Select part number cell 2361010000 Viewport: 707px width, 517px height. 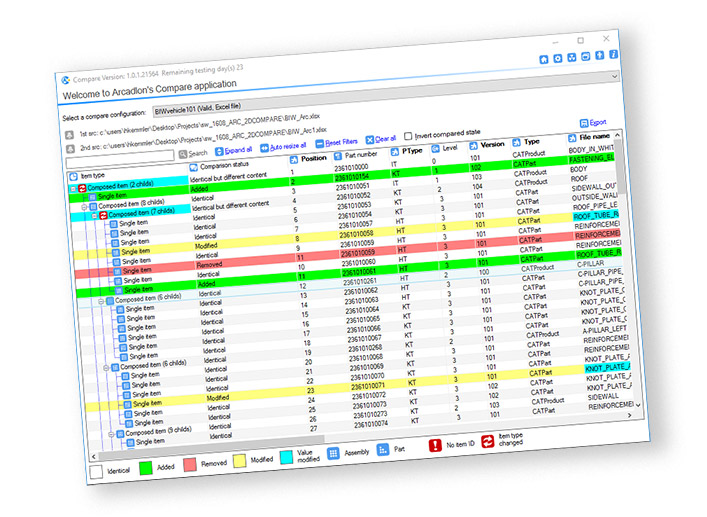(351, 168)
